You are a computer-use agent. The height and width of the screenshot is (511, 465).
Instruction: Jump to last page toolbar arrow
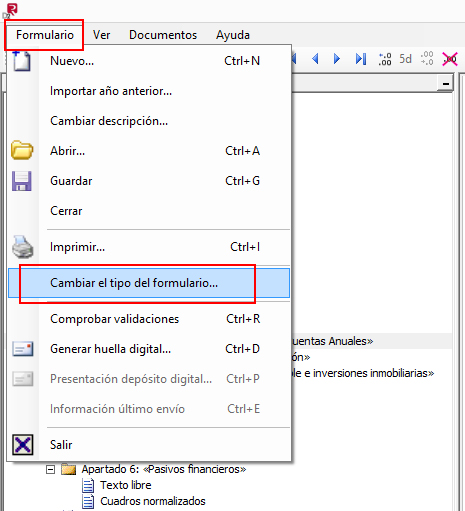click(360, 59)
